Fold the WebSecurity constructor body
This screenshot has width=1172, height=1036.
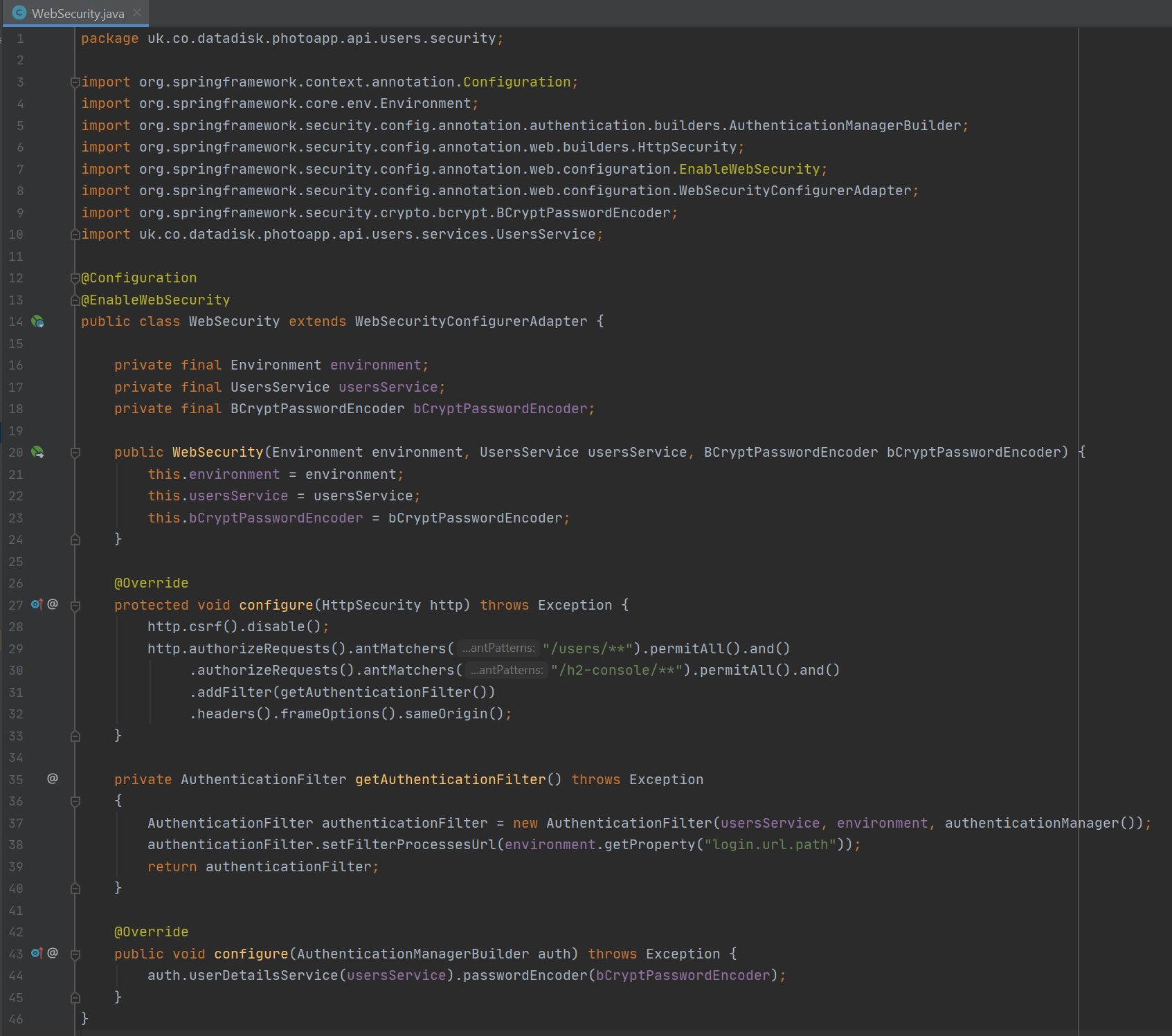point(75,453)
